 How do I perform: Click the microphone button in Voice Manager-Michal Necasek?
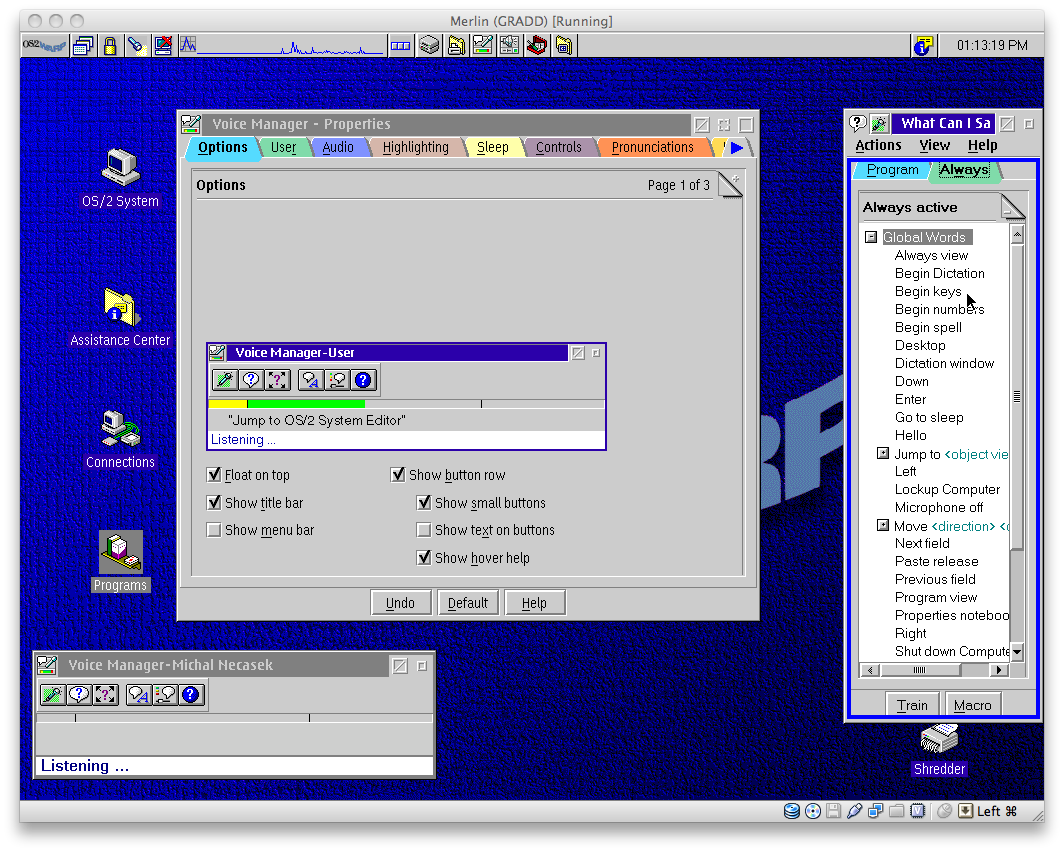point(52,695)
